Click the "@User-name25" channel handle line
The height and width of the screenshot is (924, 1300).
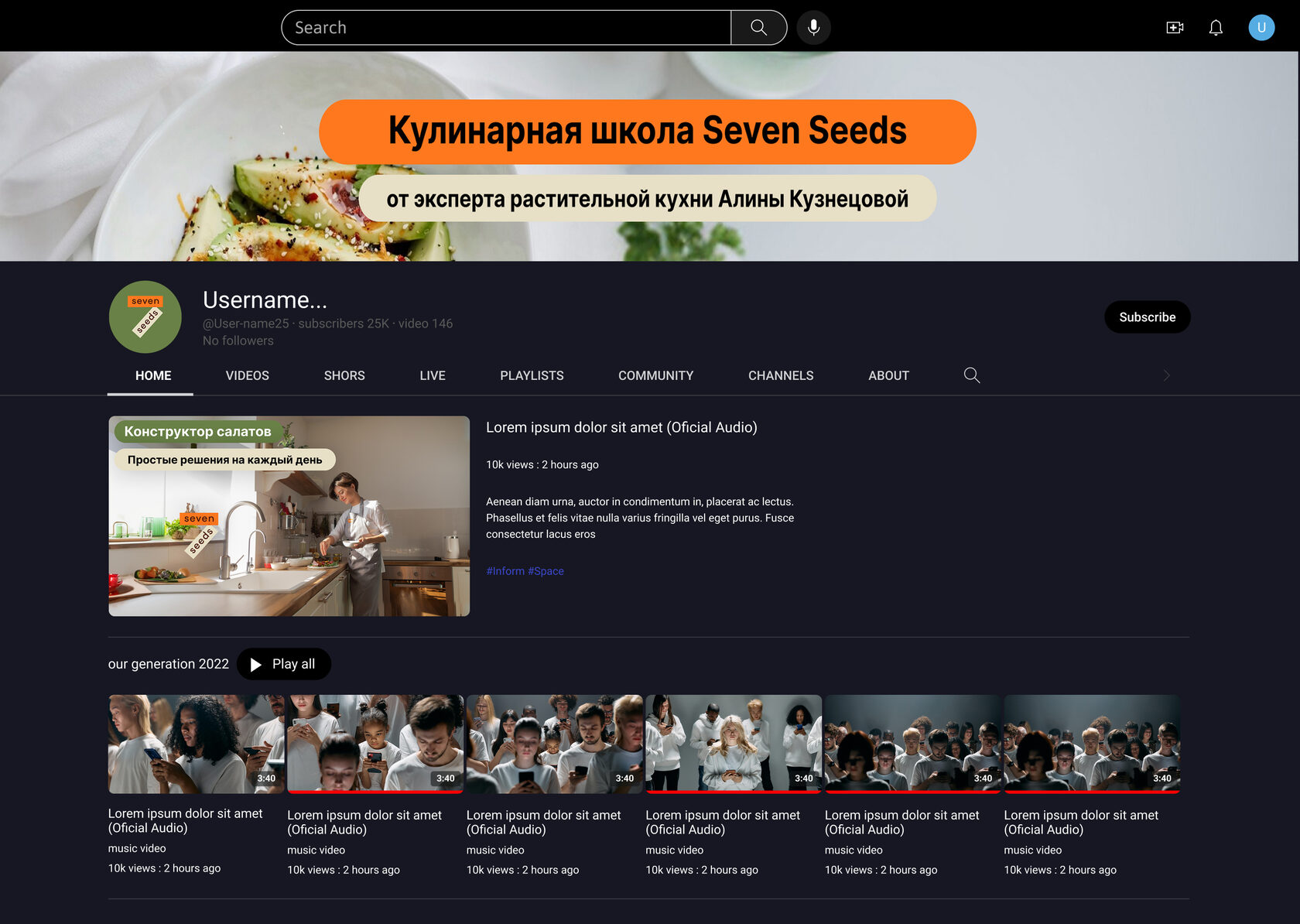tap(327, 323)
